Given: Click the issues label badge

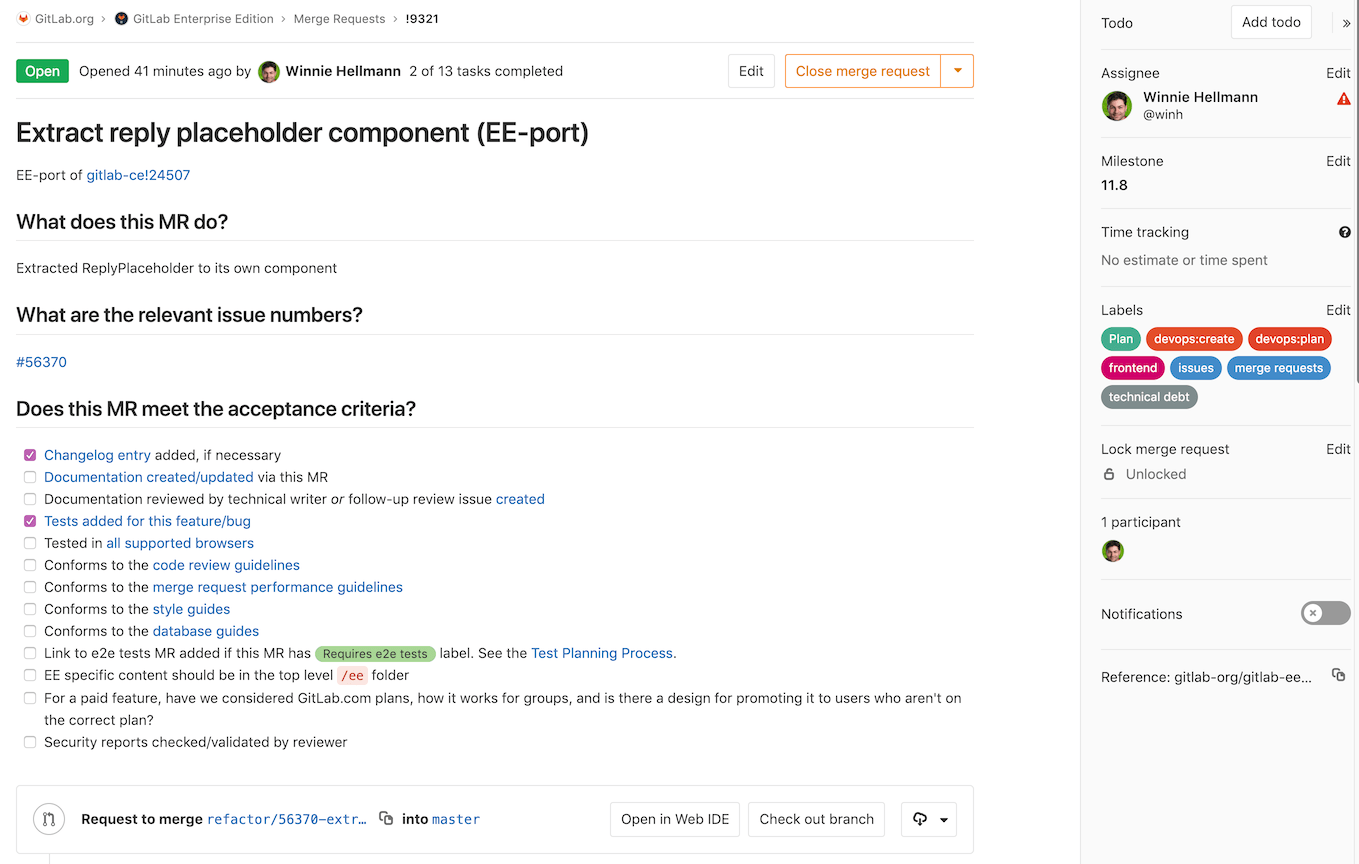Looking at the screenshot, I should click(x=1196, y=368).
